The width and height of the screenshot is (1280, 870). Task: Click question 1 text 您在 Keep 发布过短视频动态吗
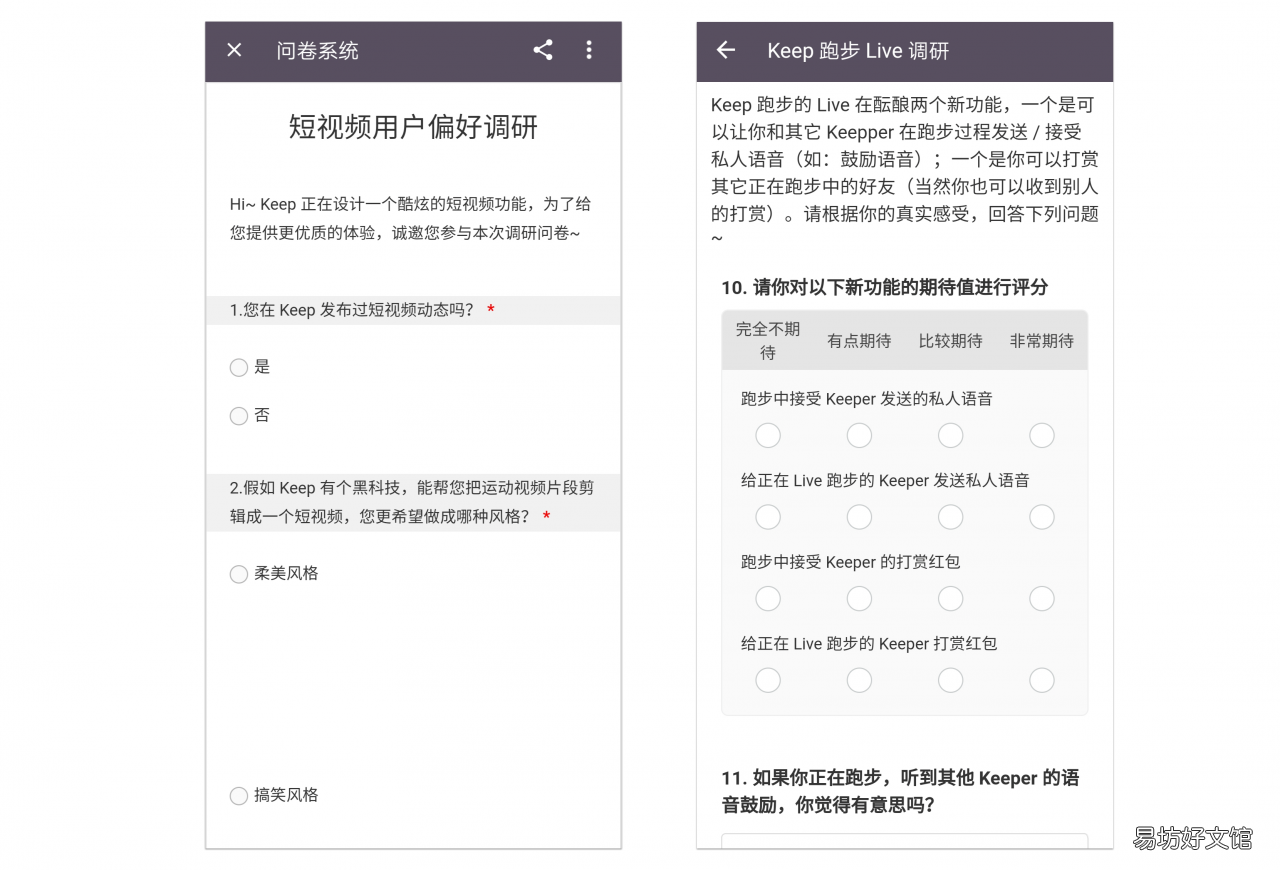click(352, 310)
